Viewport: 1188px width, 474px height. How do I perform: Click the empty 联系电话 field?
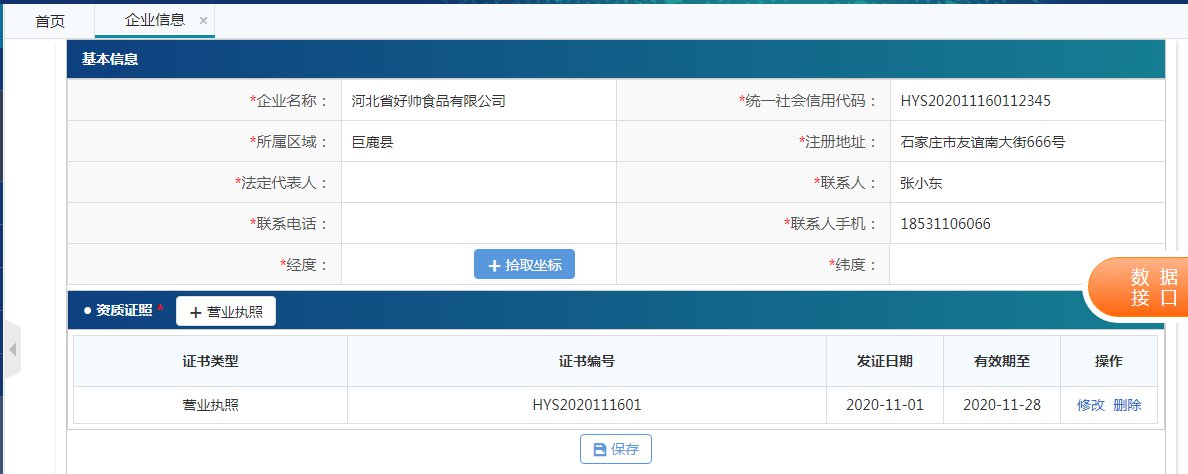(x=478, y=223)
